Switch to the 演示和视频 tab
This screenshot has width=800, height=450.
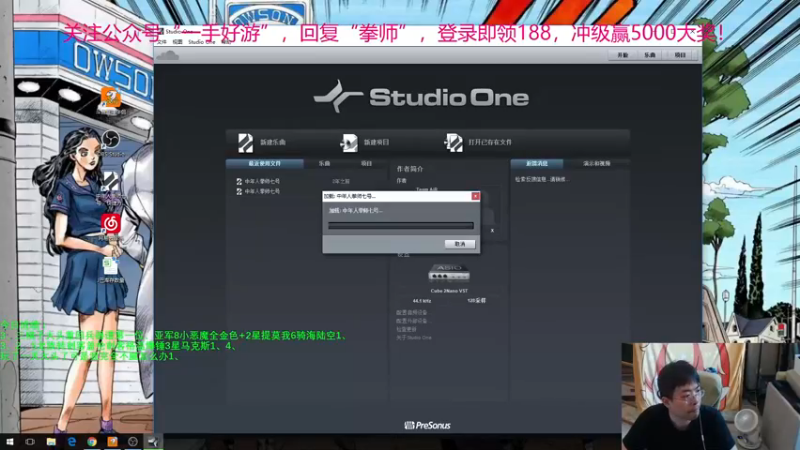click(x=596, y=163)
